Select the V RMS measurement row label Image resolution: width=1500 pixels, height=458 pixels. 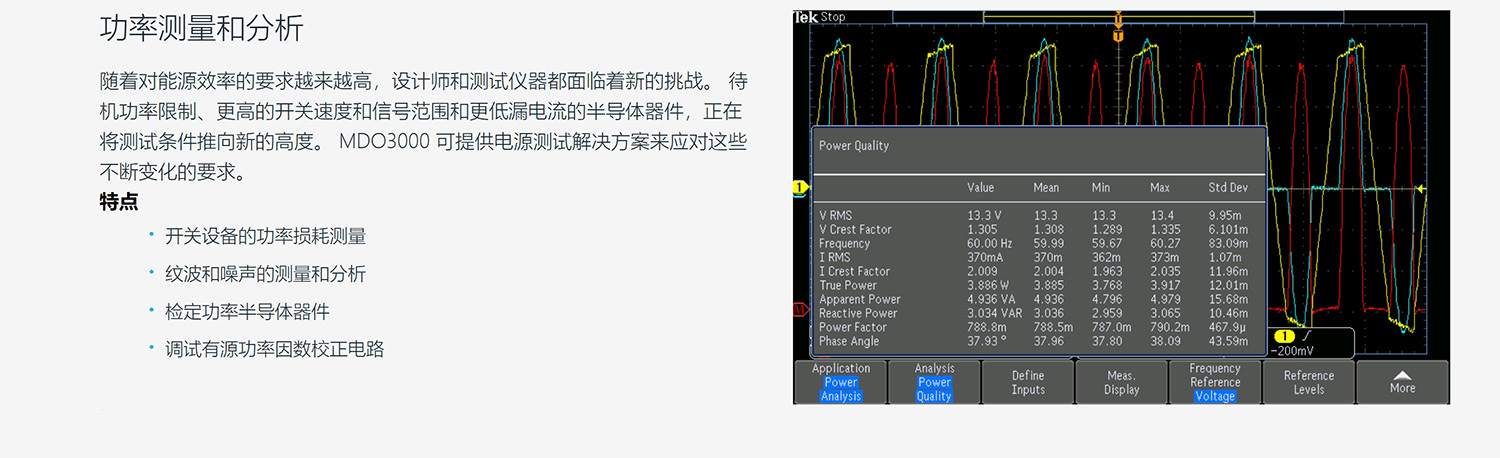[x=836, y=216]
